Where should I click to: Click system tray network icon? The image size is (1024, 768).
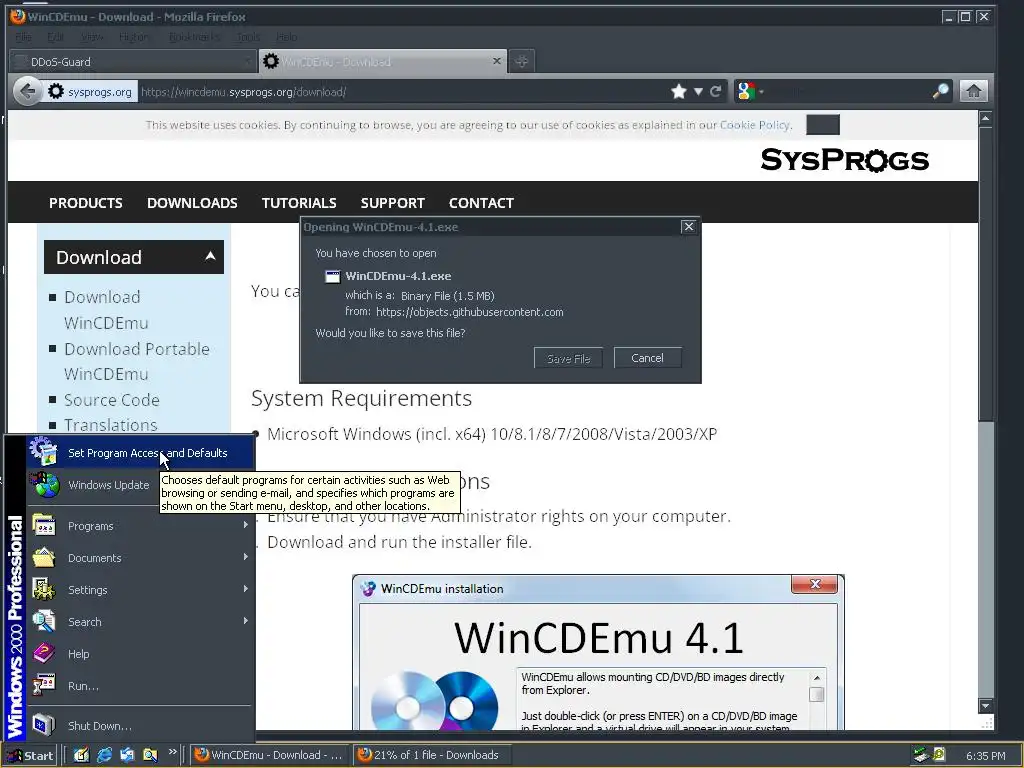pyautogui.click(x=921, y=755)
